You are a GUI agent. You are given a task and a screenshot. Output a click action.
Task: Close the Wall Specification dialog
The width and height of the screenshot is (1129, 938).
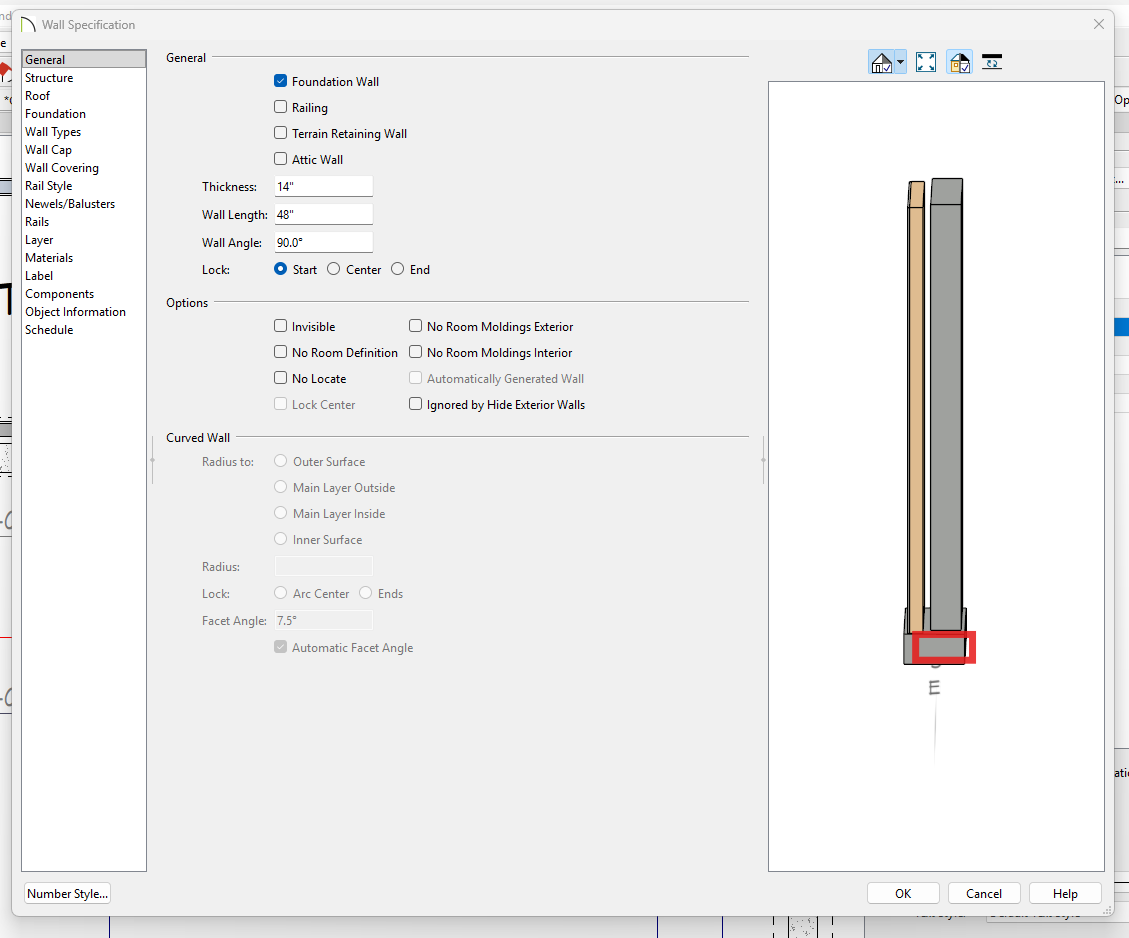pos(1099,24)
